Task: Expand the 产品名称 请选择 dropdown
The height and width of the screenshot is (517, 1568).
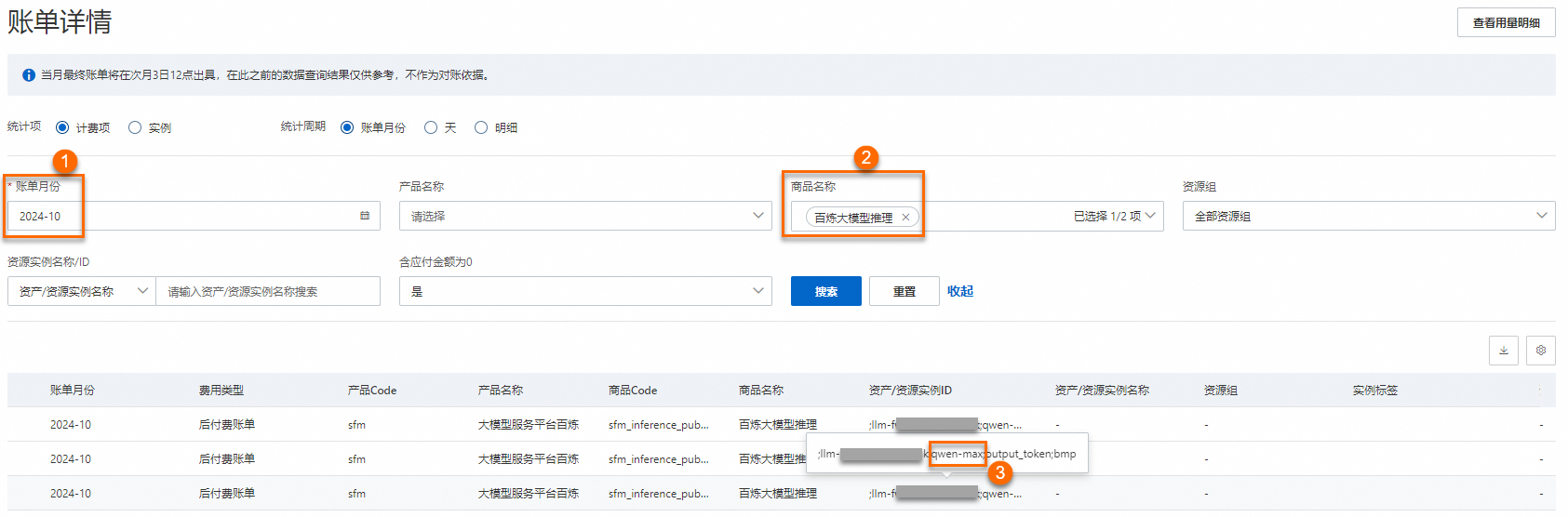Action: coord(585,216)
